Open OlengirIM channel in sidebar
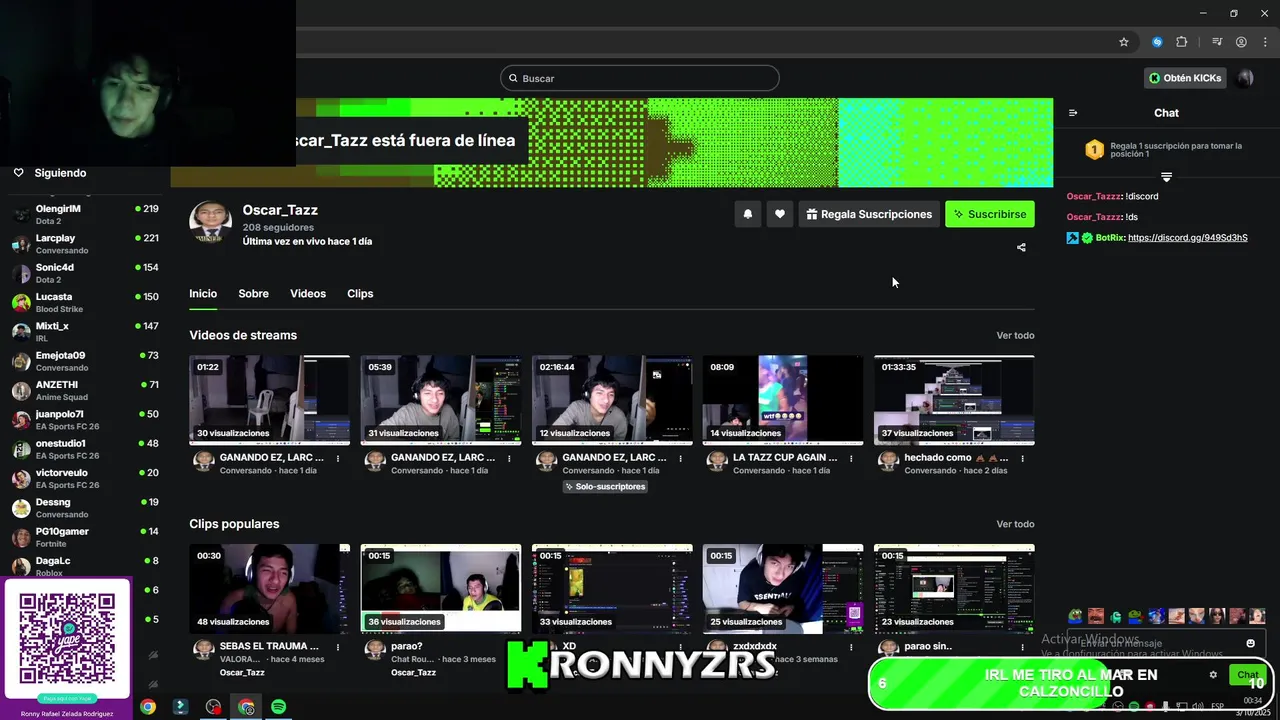The image size is (1280, 720). pyautogui.click(x=85, y=214)
